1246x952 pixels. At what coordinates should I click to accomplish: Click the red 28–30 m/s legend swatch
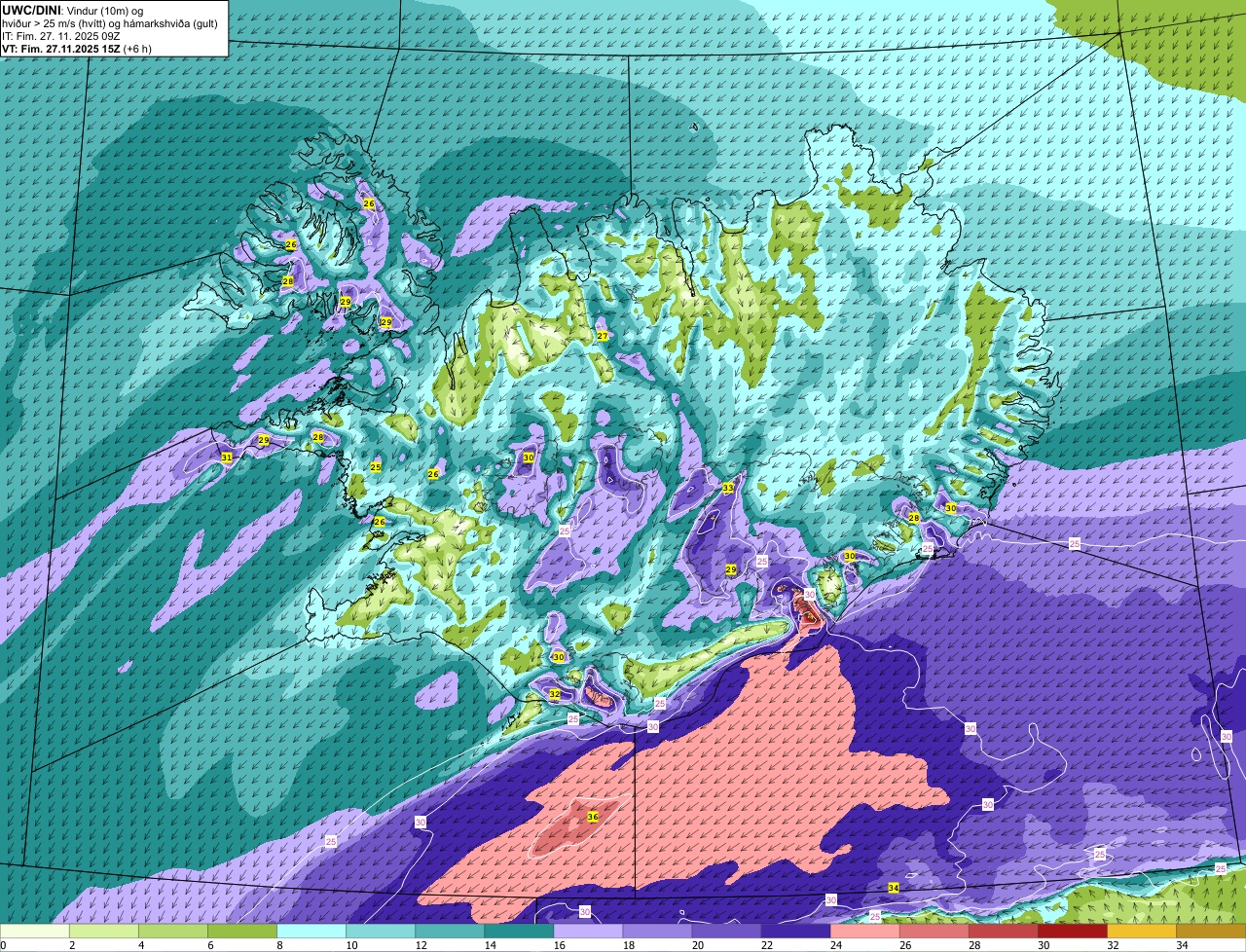(1004, 932)
